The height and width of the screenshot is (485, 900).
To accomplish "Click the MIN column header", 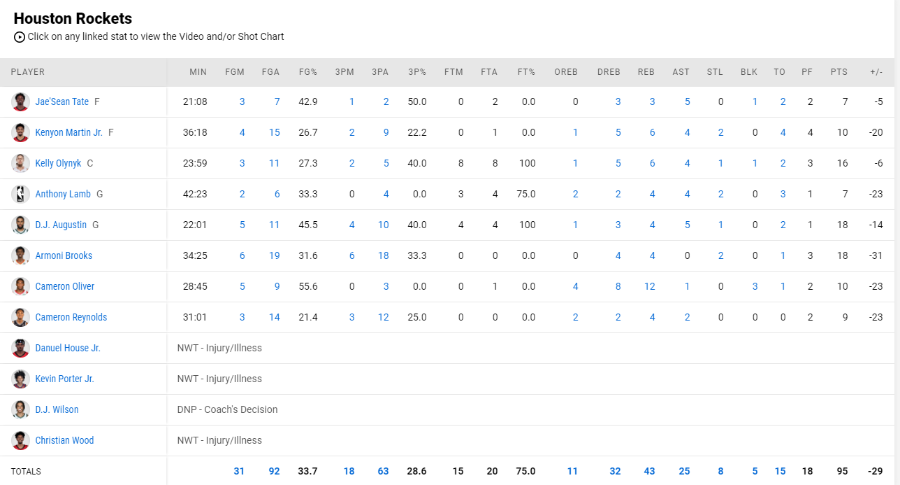I will (198, 72).
